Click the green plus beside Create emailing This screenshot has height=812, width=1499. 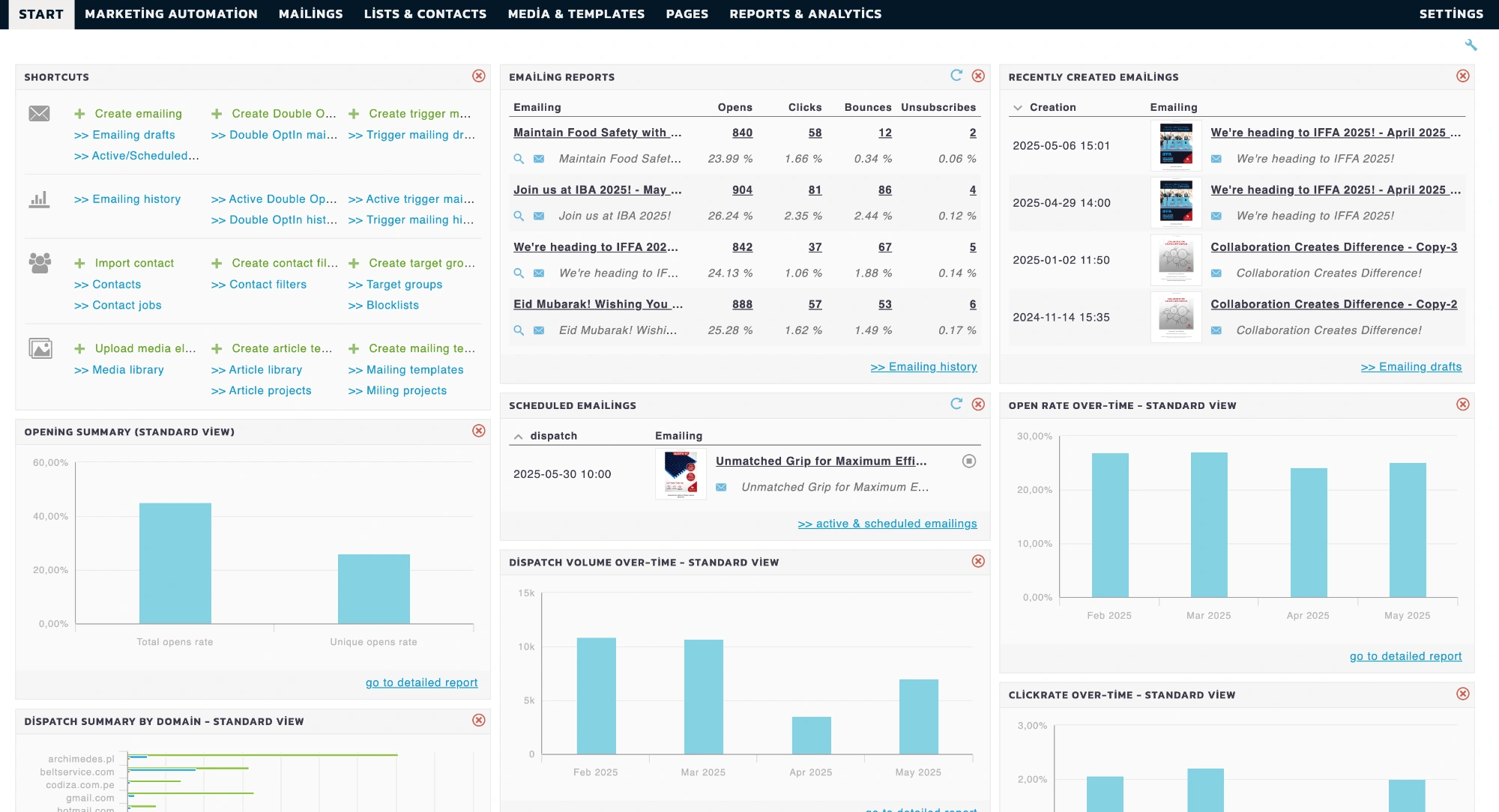(79, 114)
